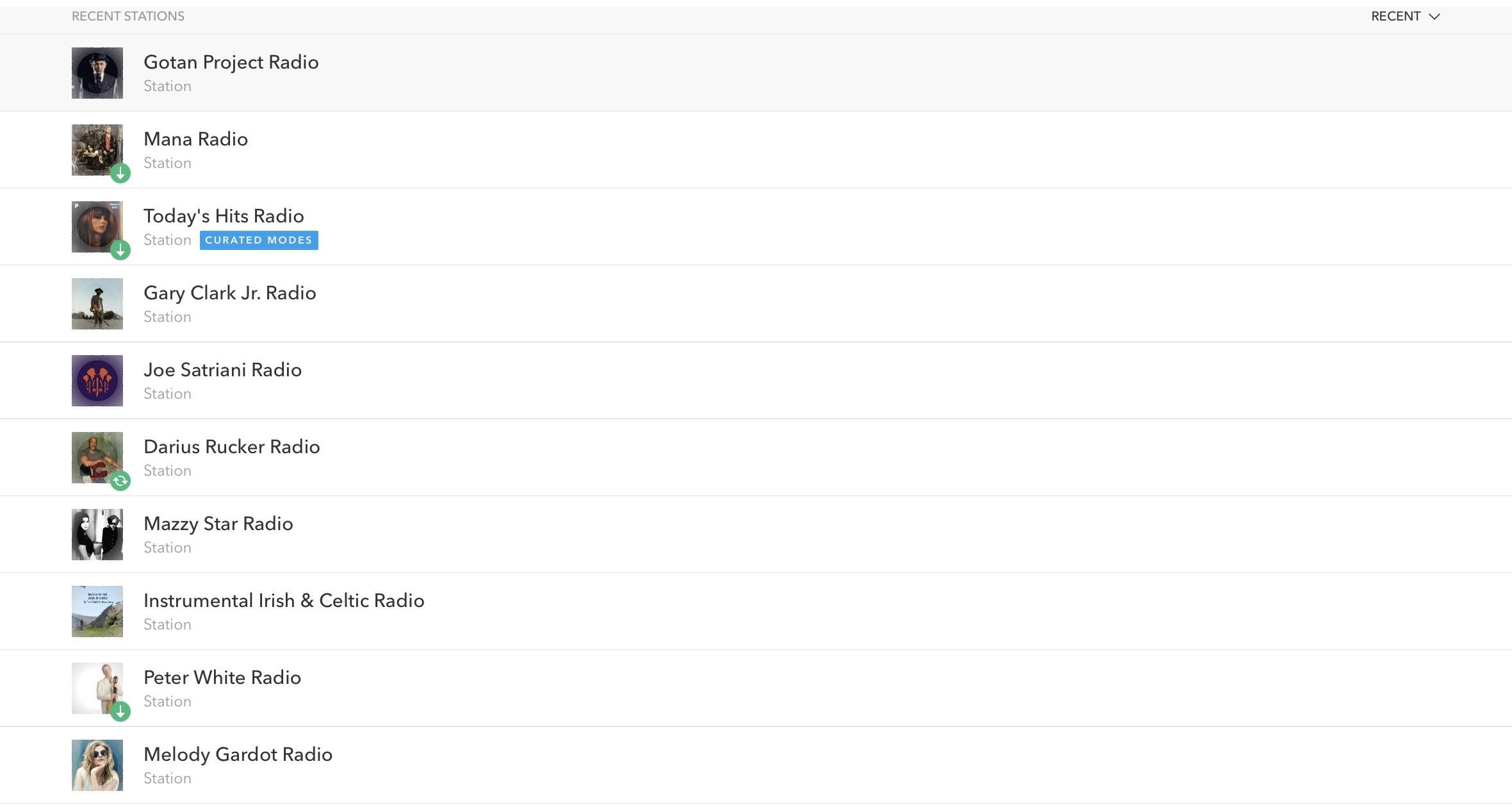Open the Peter White Radio title
Viewport: 1512px width, 807px height.
222,678
